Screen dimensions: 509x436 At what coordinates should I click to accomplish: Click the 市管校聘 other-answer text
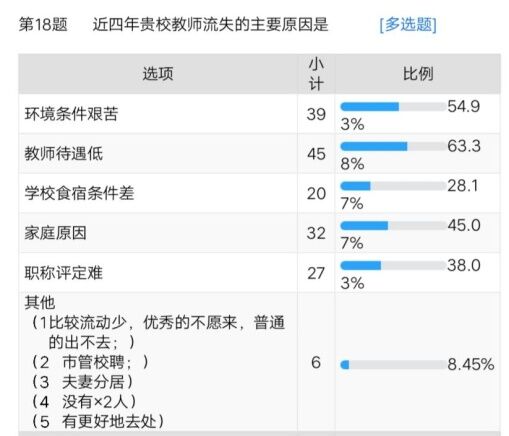93,362
